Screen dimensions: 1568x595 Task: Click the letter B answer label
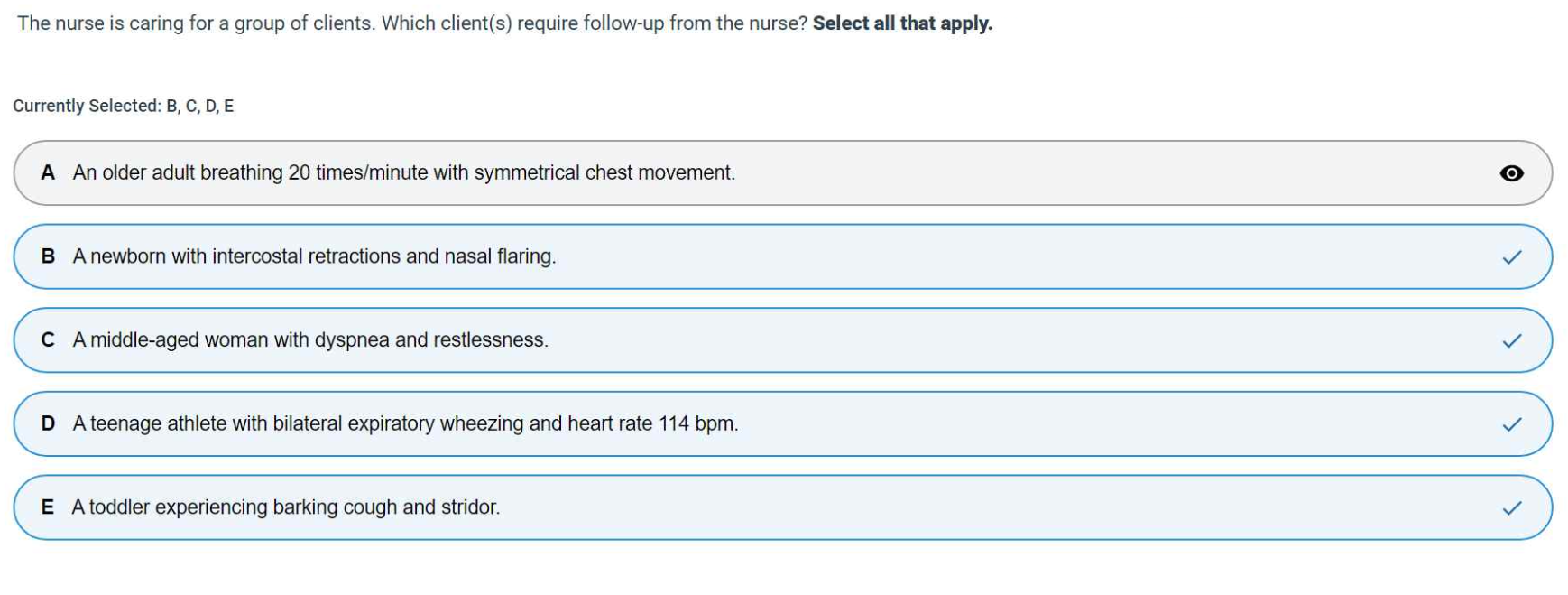pos(48,256)
